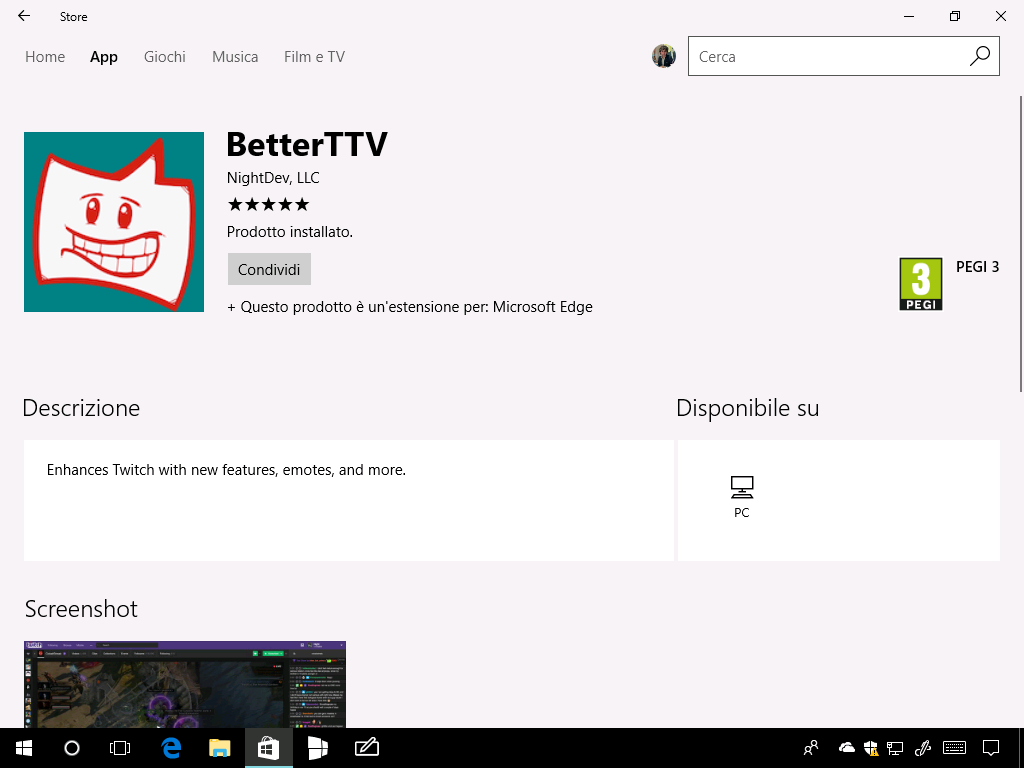
Task: Open the Film e TV tab
Action: click(314, 57)
